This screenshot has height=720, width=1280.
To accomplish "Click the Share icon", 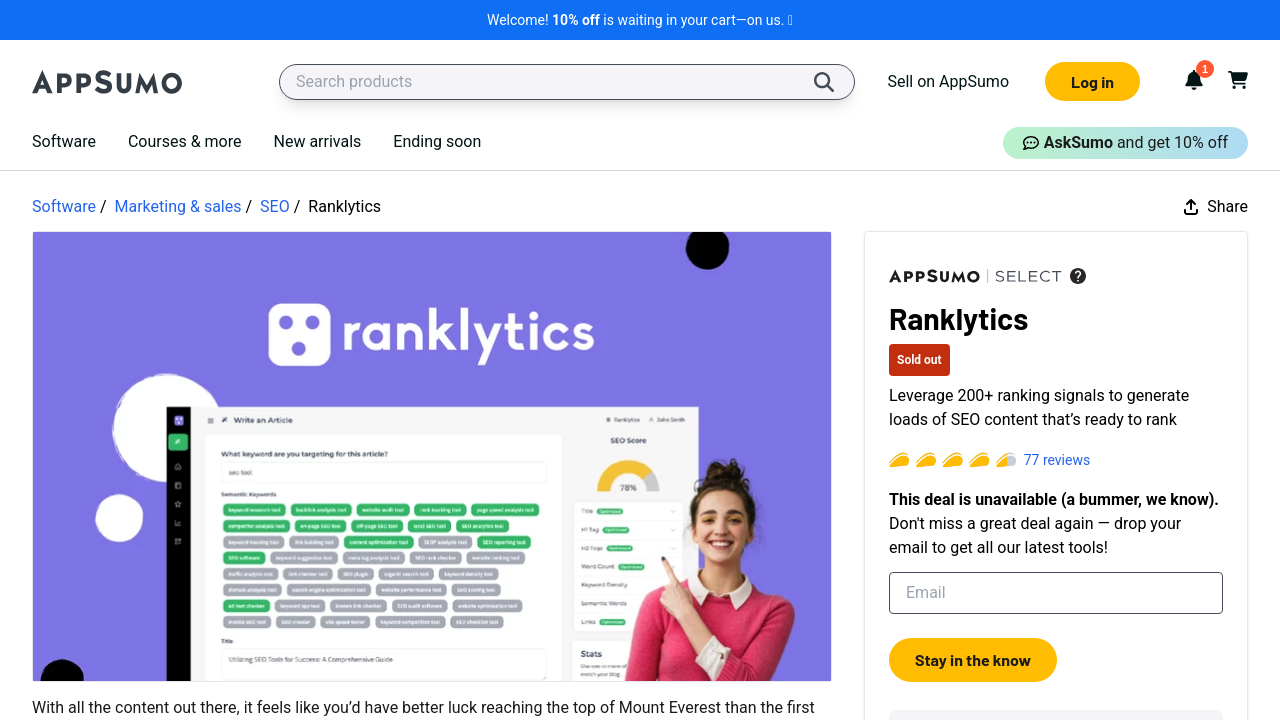I will pos(1191,207).
